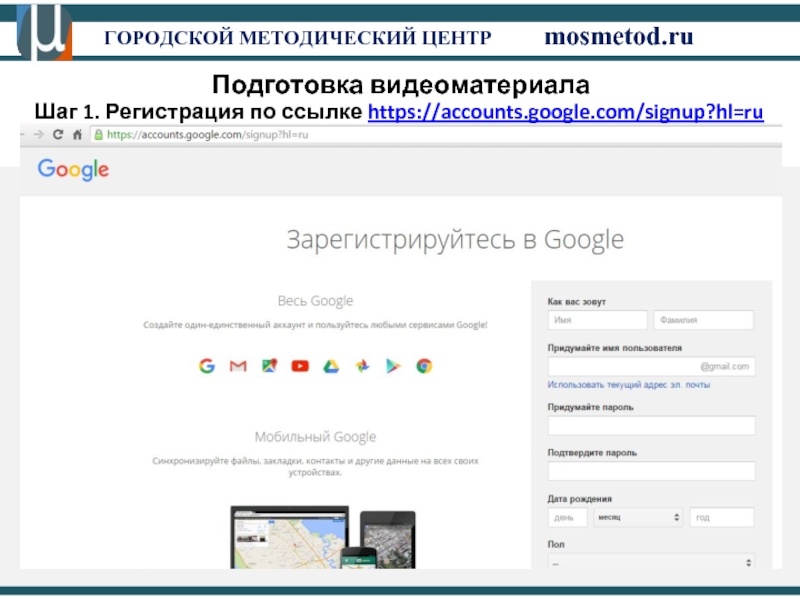Click the mosmetod.ru text in header
800x600 pixels.
pos(619,37)
